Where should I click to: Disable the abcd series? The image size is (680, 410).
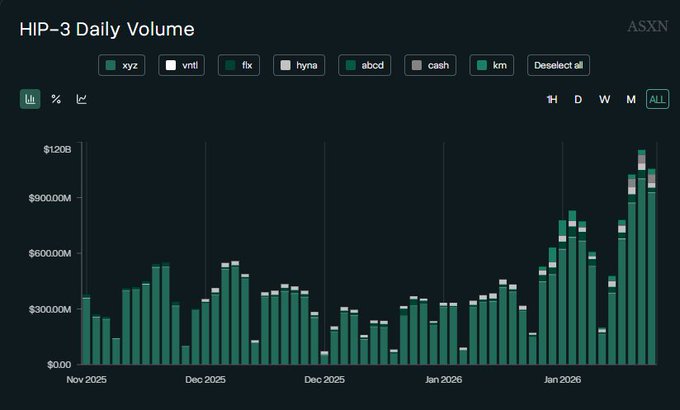click(363, 65)
